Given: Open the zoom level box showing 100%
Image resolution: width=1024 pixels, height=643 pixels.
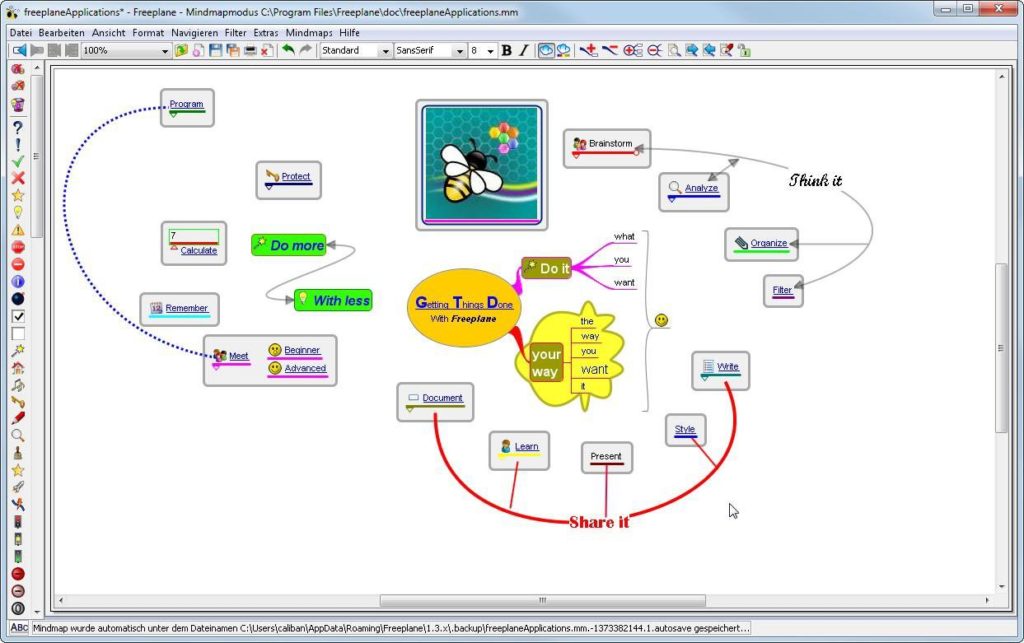Looking at the screenshot, I should click(125, 50).
